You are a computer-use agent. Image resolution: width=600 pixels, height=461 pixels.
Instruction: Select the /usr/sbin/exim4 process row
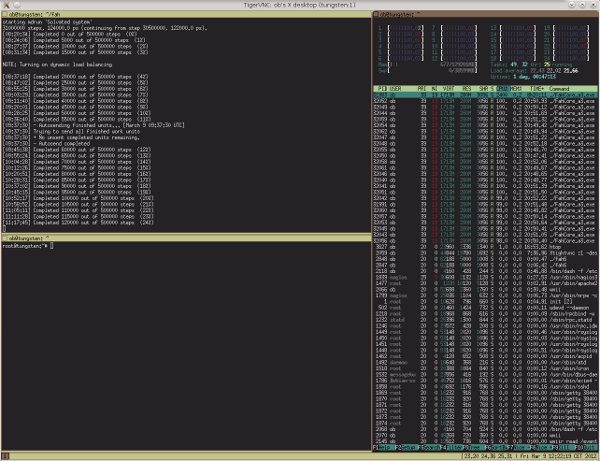point(485,381)
